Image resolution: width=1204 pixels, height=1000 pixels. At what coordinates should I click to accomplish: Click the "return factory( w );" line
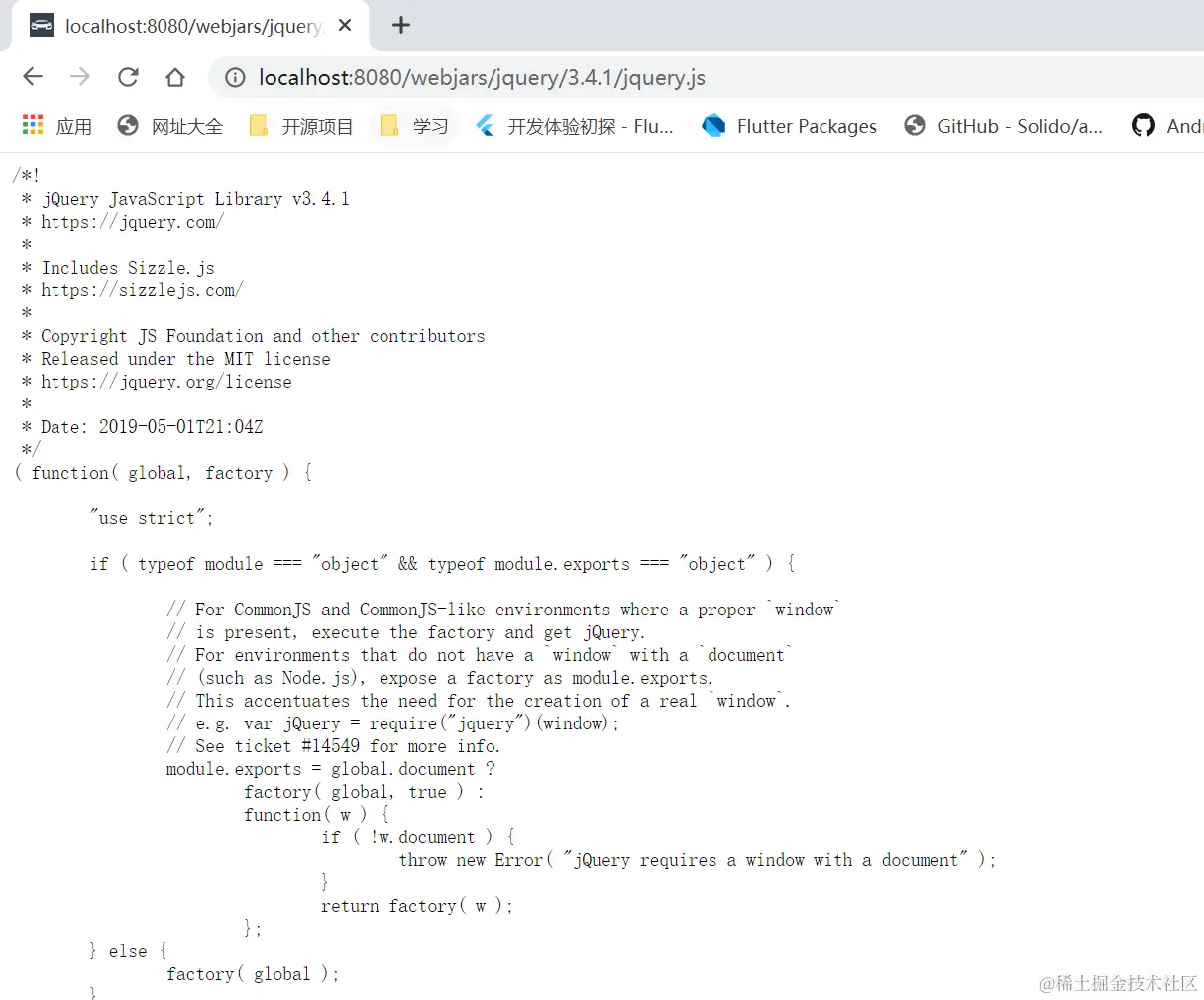417,906
